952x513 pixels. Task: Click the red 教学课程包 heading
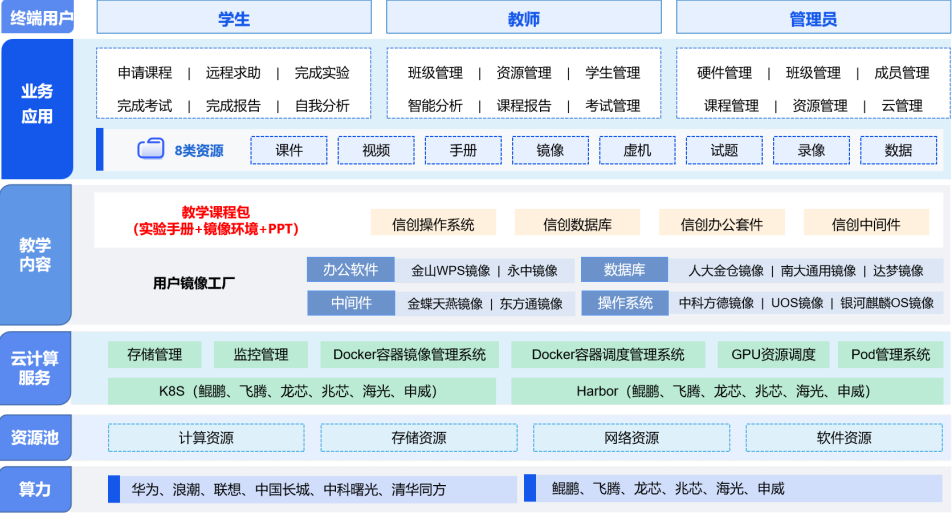click(216, 212)
